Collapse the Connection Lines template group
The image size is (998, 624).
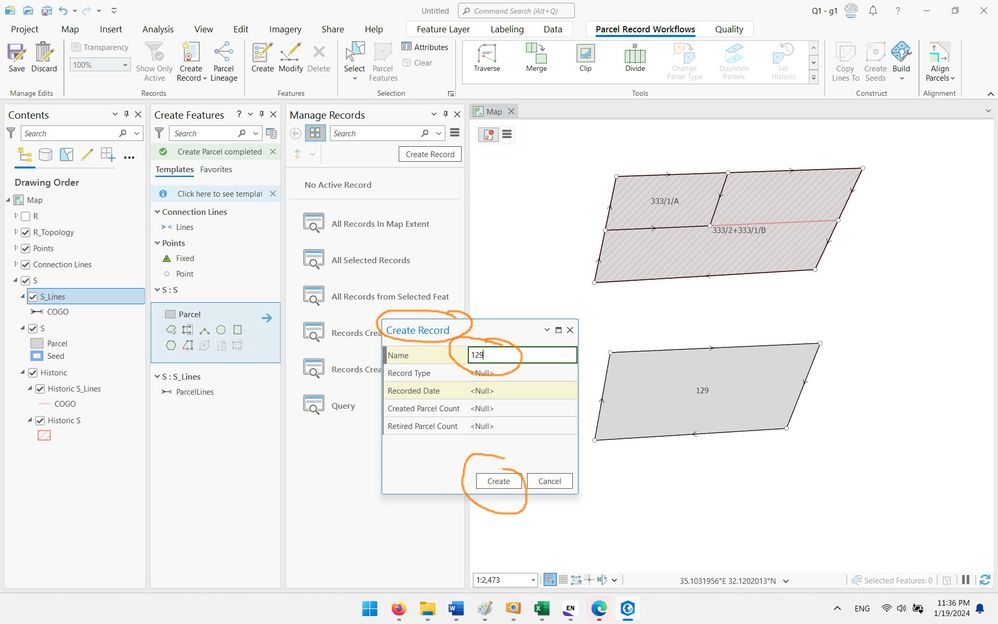157,211
